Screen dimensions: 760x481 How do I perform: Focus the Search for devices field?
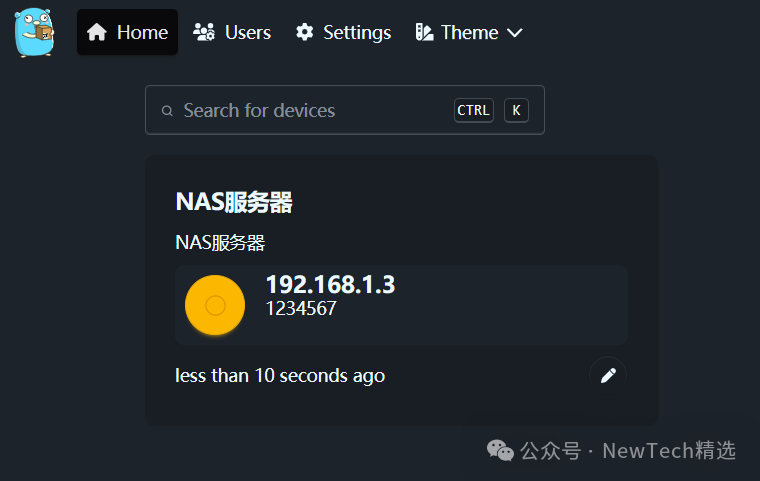(300, 110)
